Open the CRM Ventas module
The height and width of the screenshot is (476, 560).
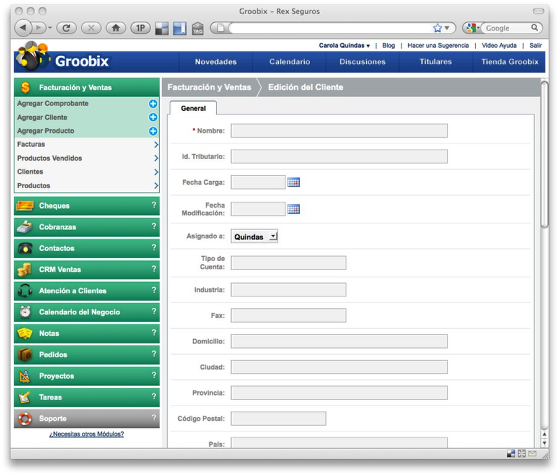tap(86, 269)
